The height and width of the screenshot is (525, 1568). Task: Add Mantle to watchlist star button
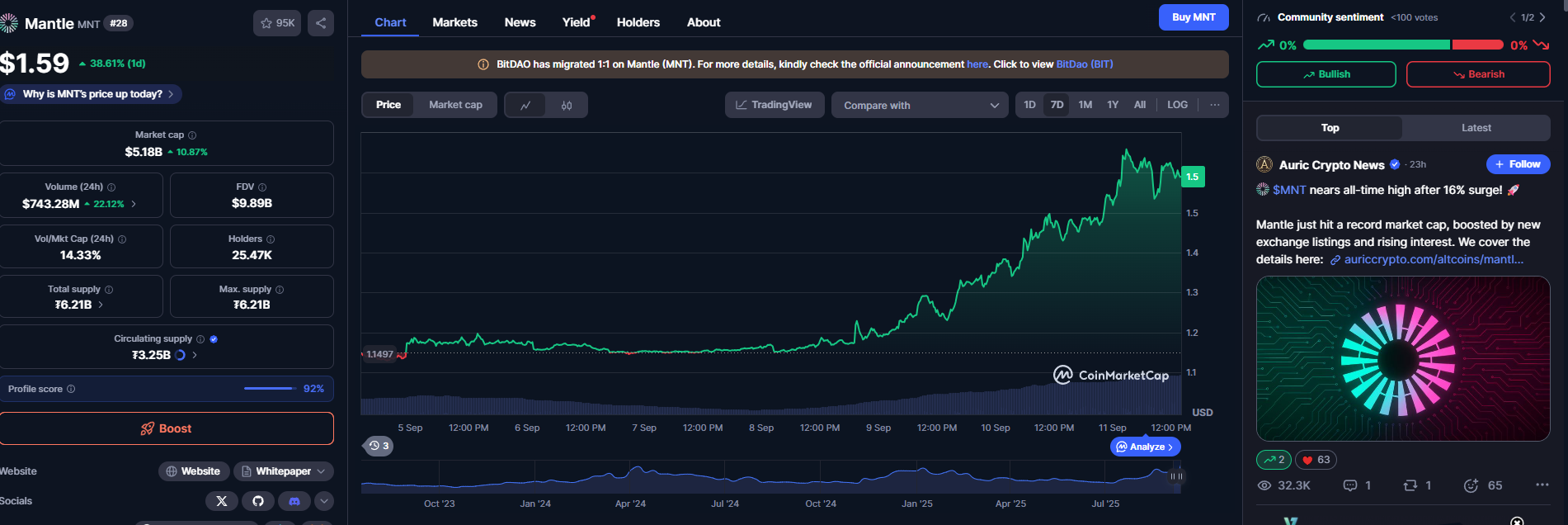pyautogui.click(x=277, y=23)
